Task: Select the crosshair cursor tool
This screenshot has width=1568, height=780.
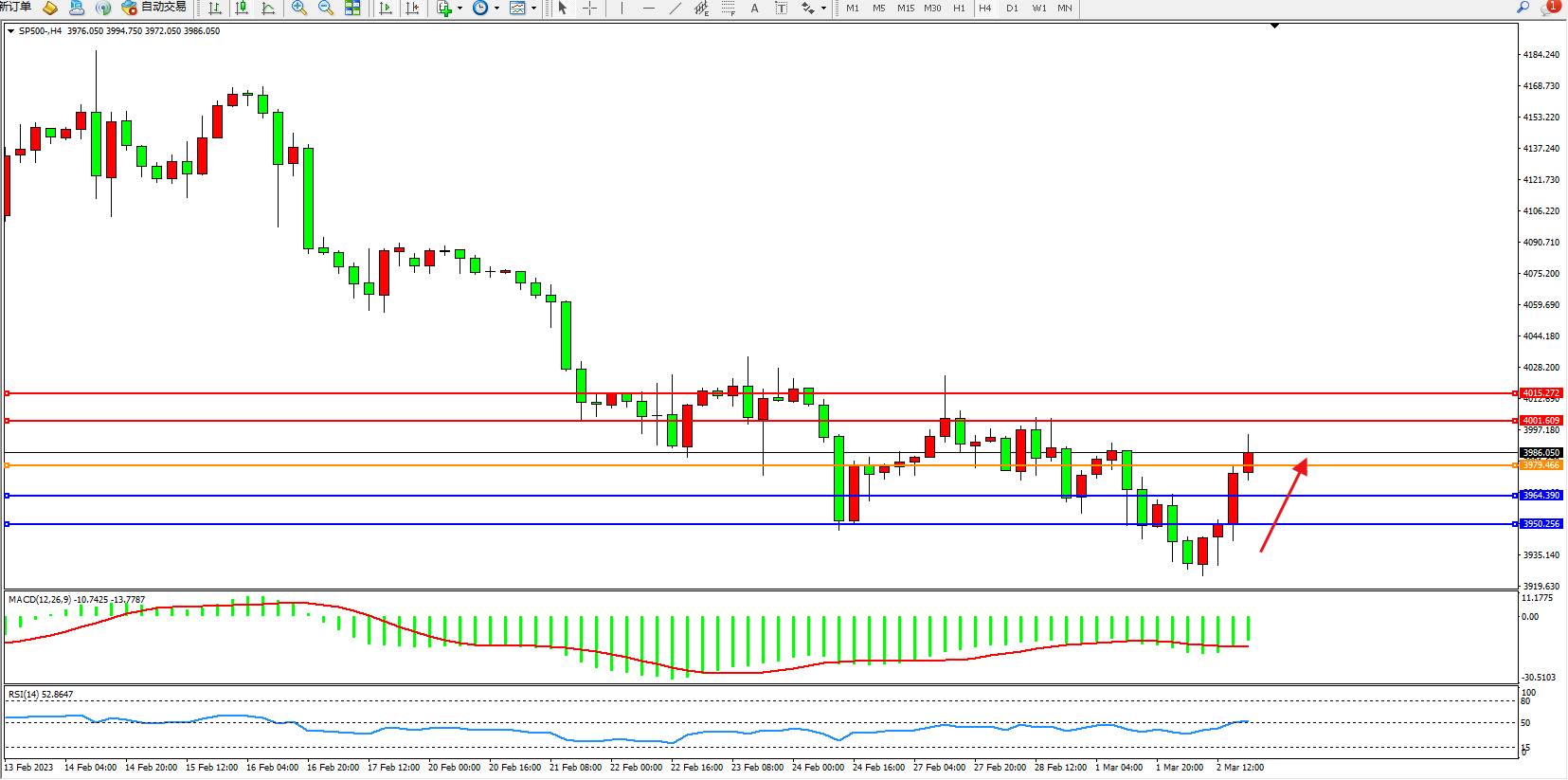Action: point(589,9)
